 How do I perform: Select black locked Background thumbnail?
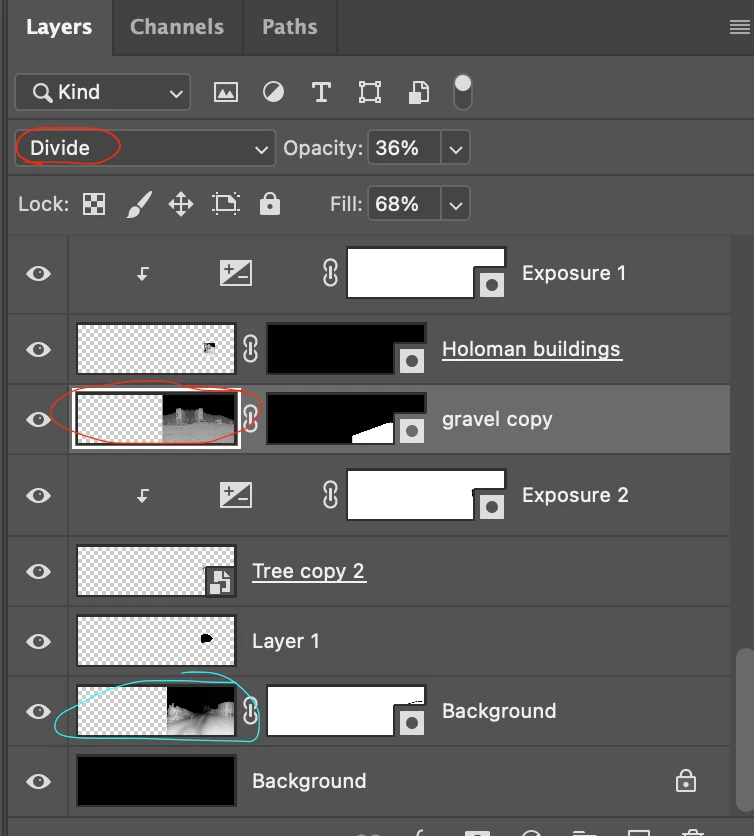click(156, 781)
